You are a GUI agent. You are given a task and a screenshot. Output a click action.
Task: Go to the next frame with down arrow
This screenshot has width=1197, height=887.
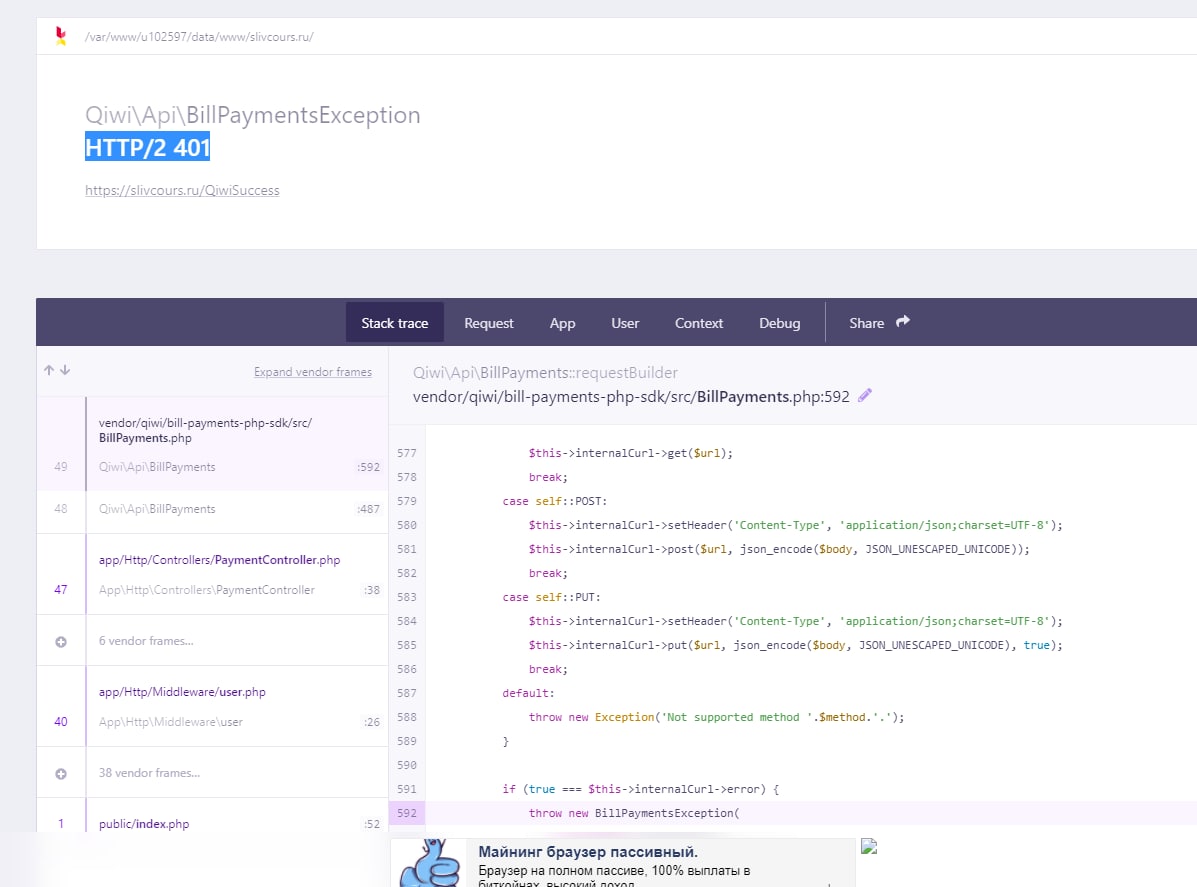[66, 370]
